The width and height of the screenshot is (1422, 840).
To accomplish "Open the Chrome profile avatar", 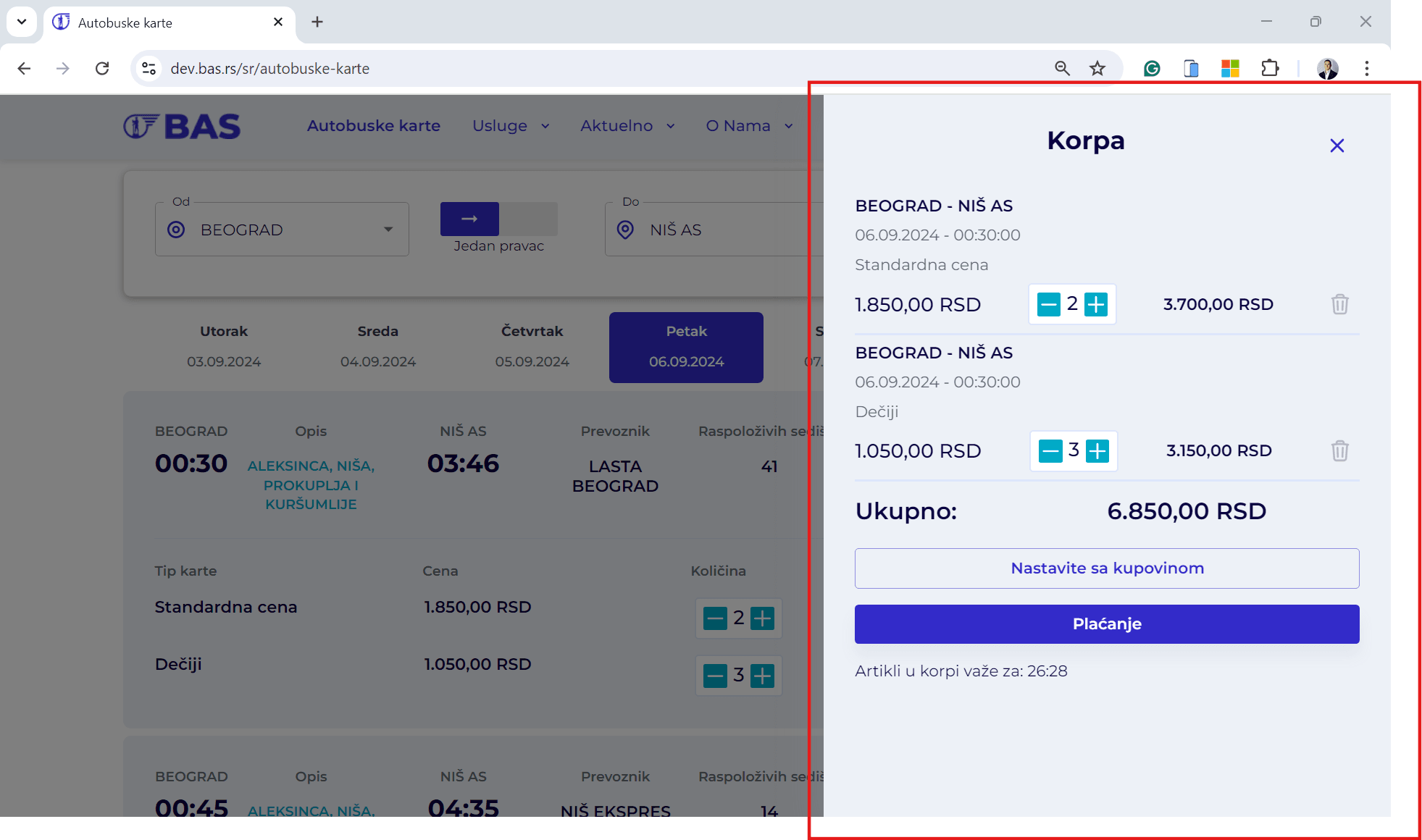I will tap(1327, 68).
